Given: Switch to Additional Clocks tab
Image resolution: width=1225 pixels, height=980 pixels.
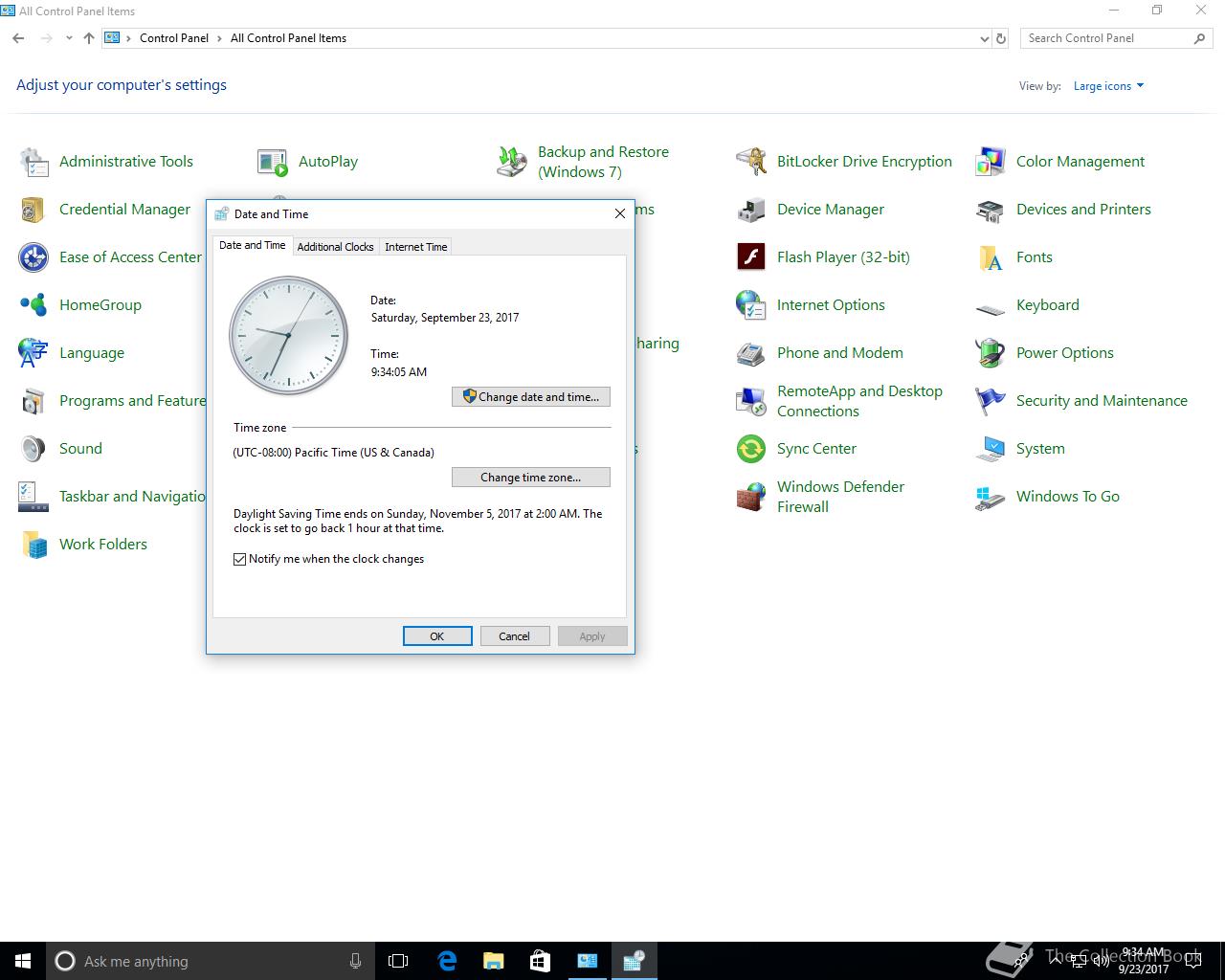Looking at the screenshot, I should (335, 247).
